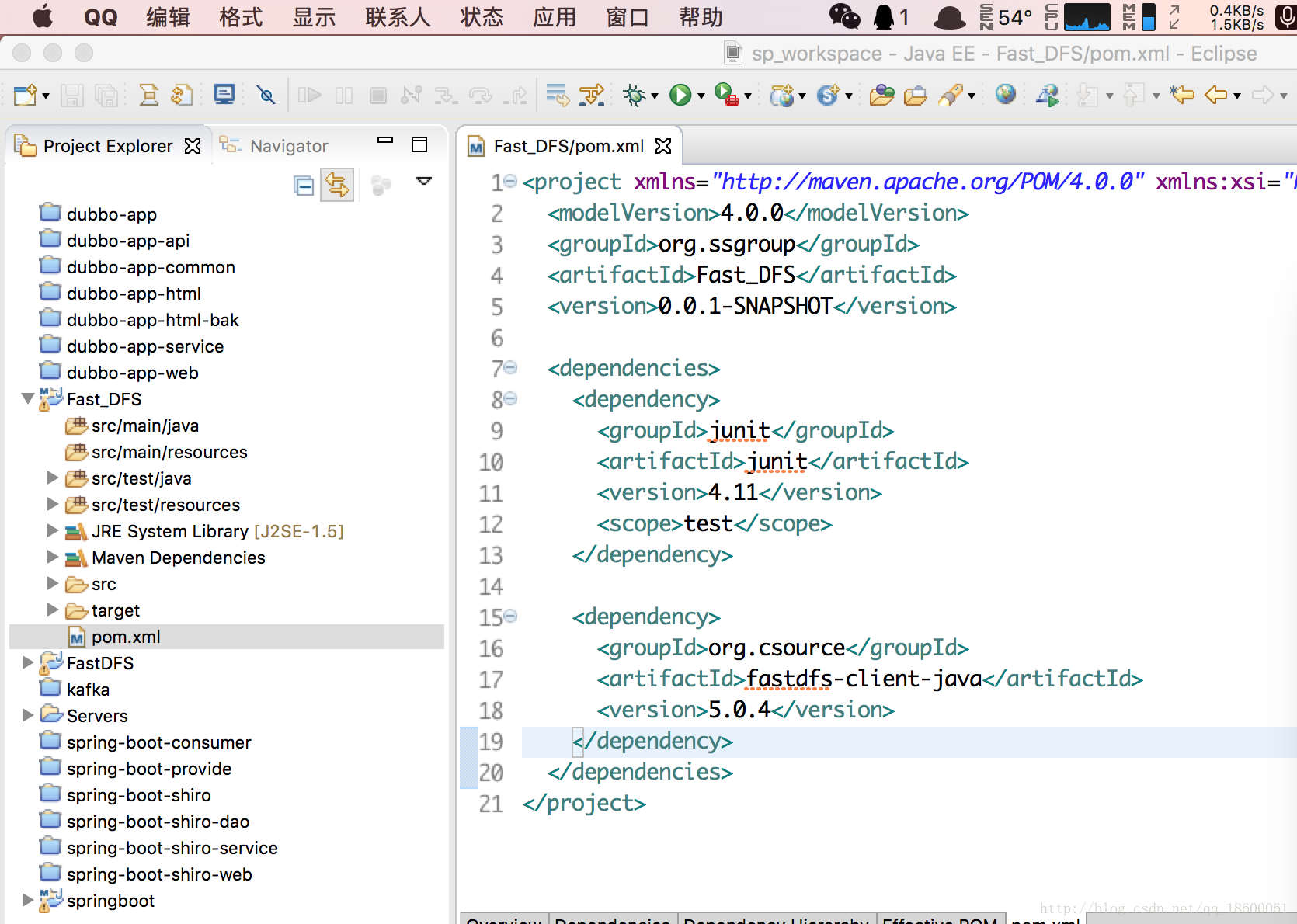Open the 编辑 menu

pos(169,17)
